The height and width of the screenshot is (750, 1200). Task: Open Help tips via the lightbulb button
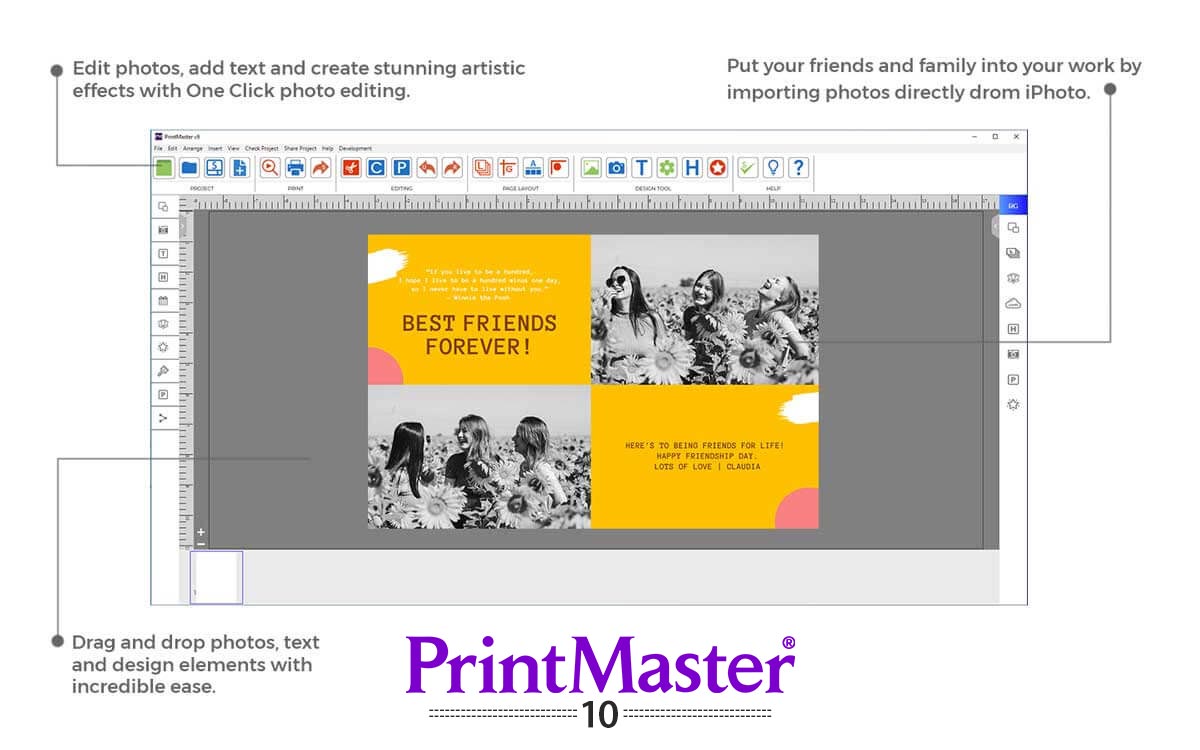pyautogui.click(x=774, y=168)
